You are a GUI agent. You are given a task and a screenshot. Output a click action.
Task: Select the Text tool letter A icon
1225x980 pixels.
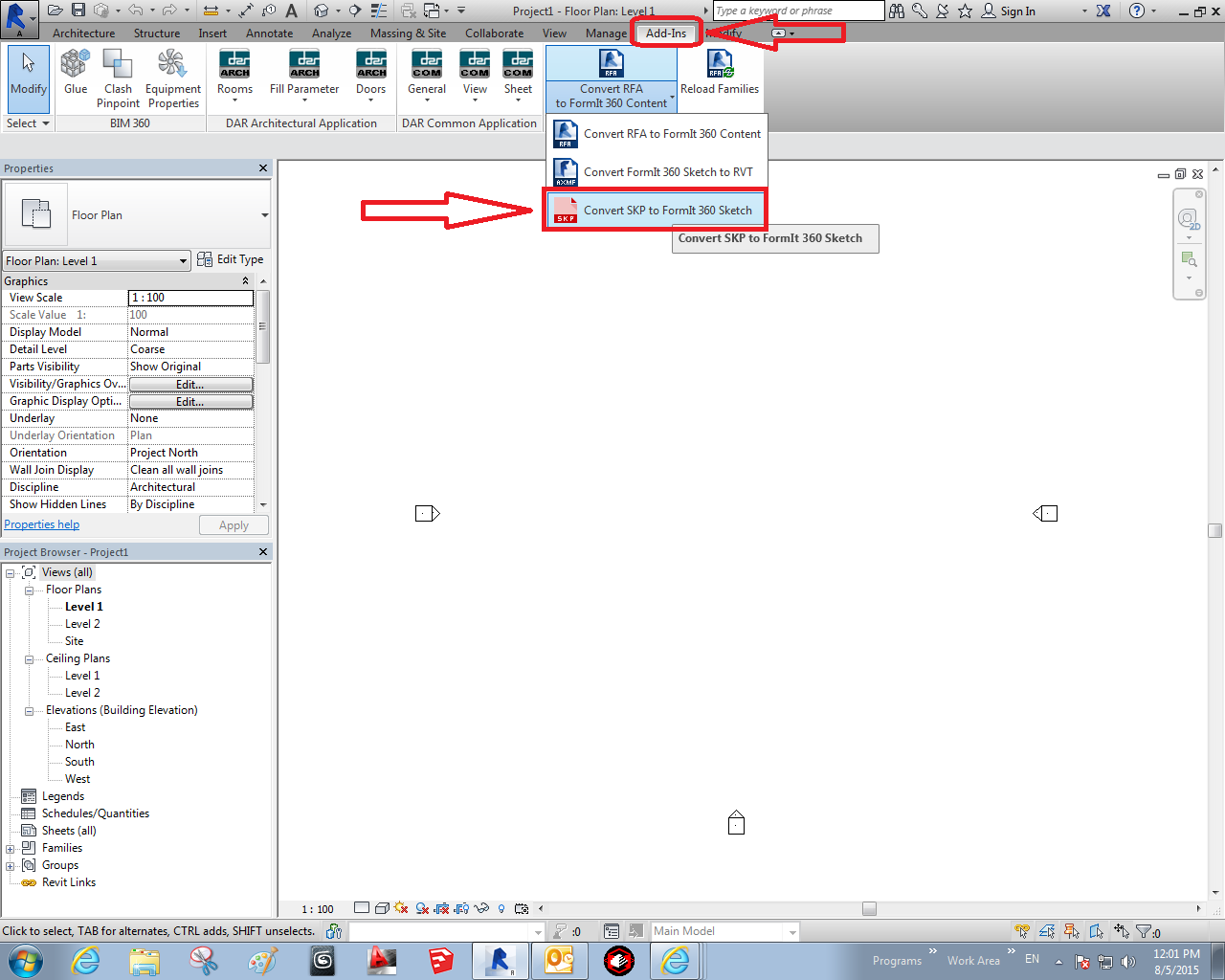click(291, 11)
